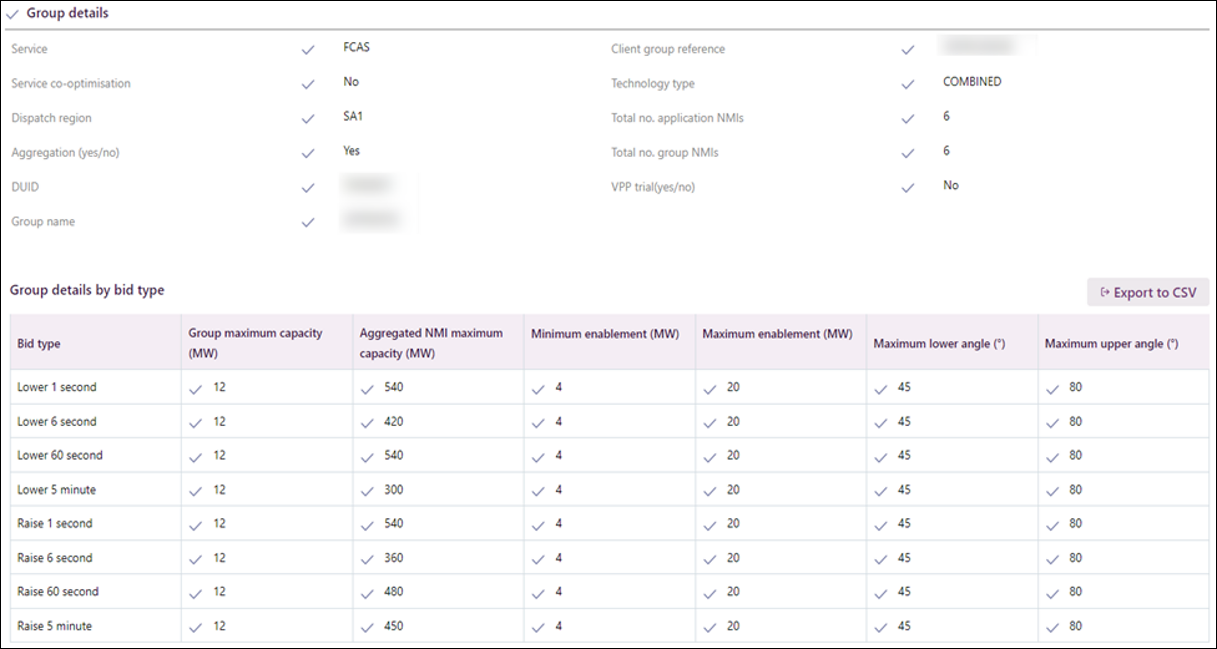Click Group maximum capacity (MW) column header

[255, 343]
